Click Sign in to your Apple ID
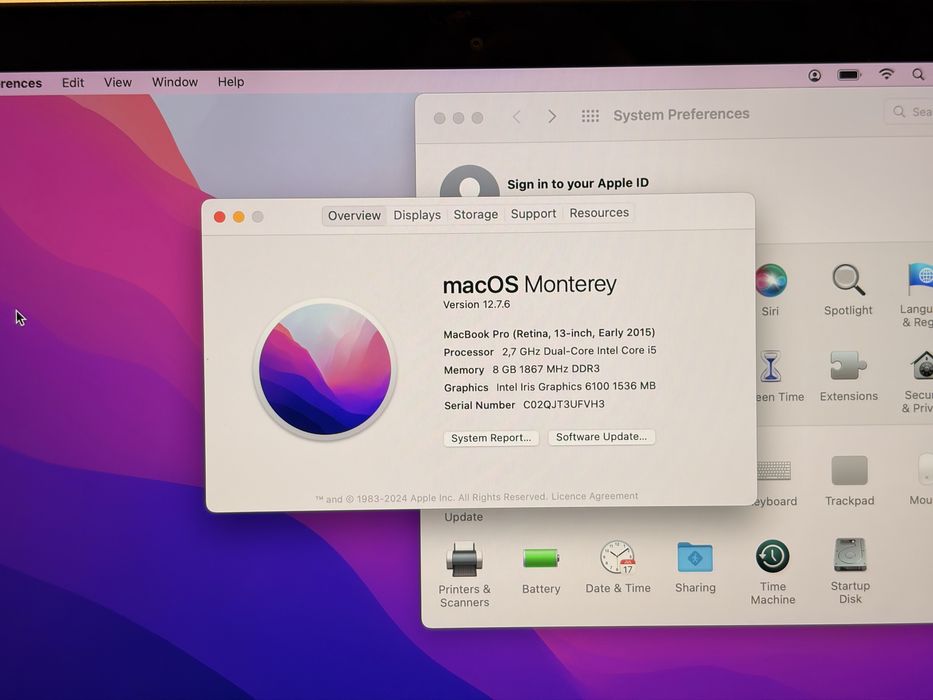933x700 pixels. click(578, 183)
